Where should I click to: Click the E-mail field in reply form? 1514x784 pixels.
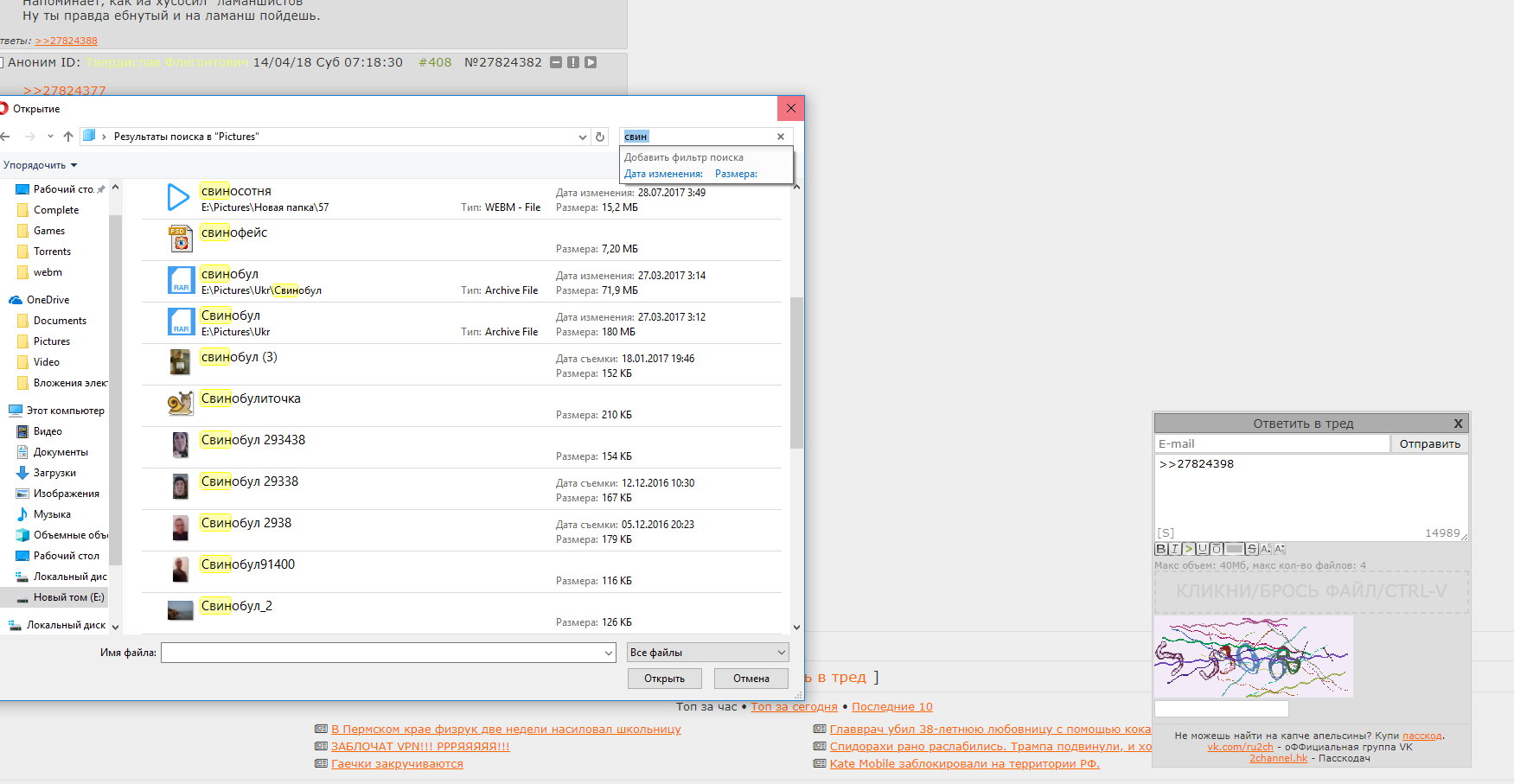(x=1272, y=443)
